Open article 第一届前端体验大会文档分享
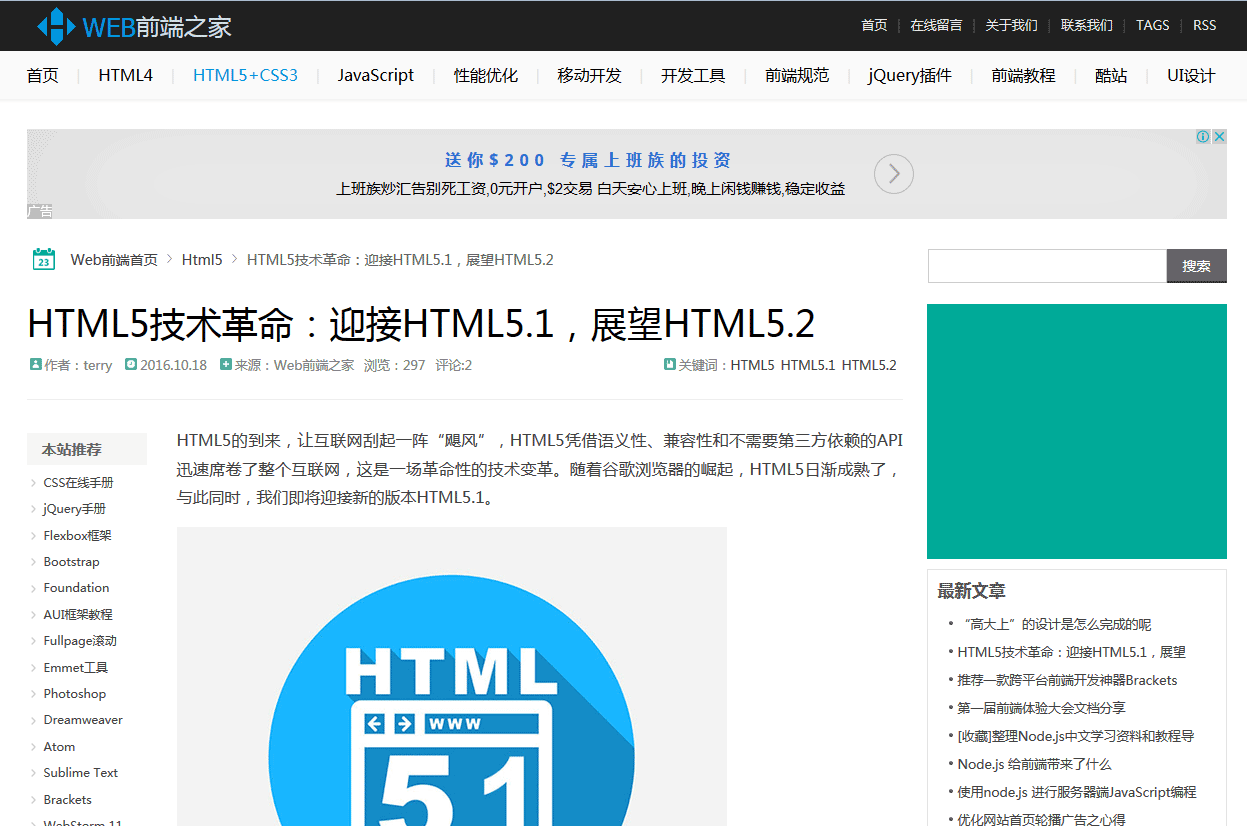 1041,708
